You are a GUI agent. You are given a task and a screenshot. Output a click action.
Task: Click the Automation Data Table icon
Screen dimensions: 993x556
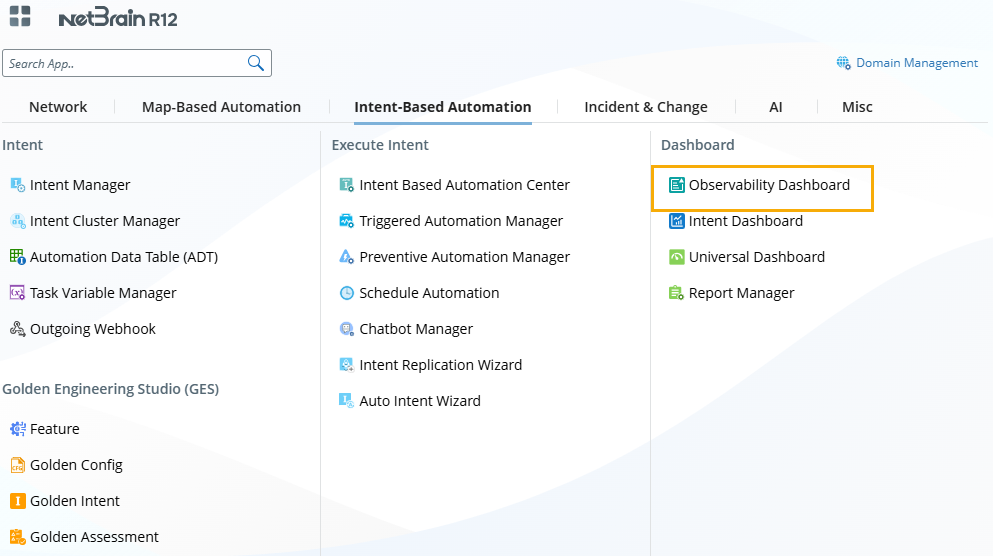point(17,257)
